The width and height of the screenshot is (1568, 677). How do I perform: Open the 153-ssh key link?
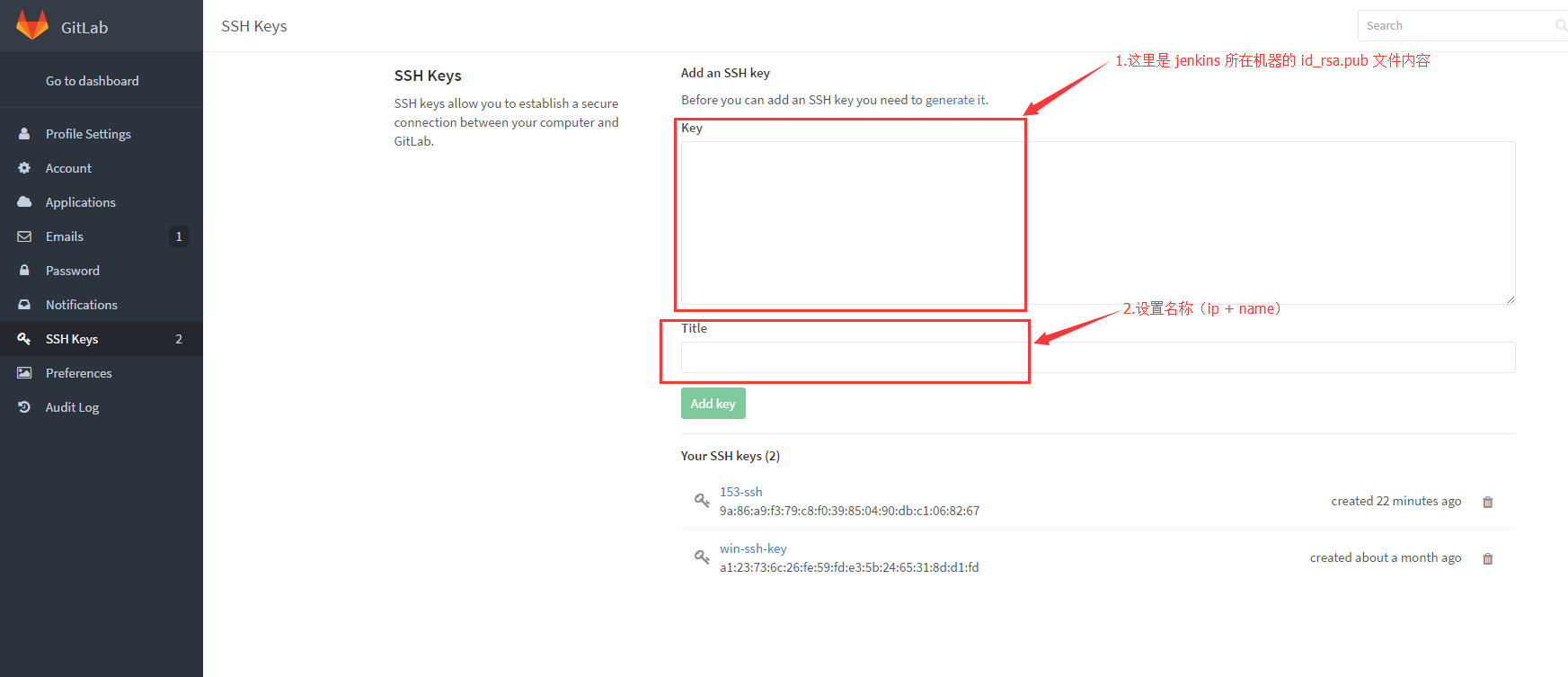[740, 492]
